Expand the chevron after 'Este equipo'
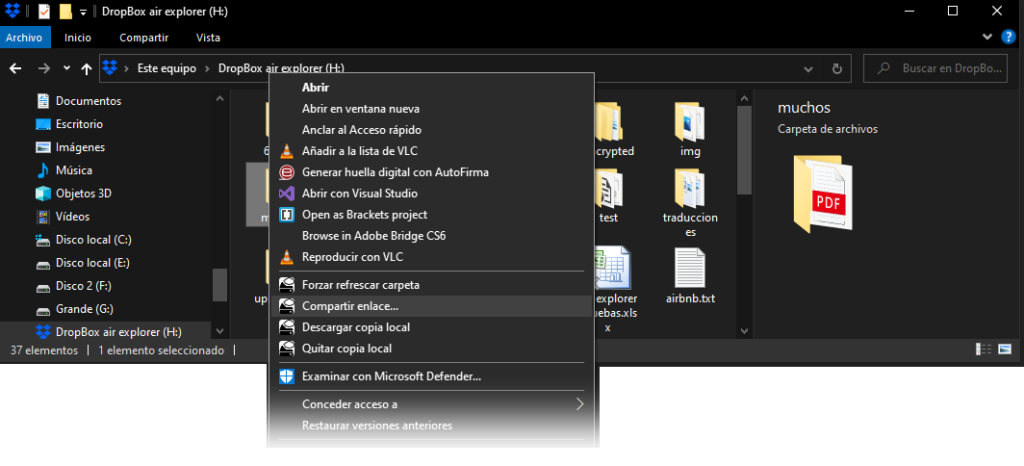The image size is (1024, 466). (208, 68)
